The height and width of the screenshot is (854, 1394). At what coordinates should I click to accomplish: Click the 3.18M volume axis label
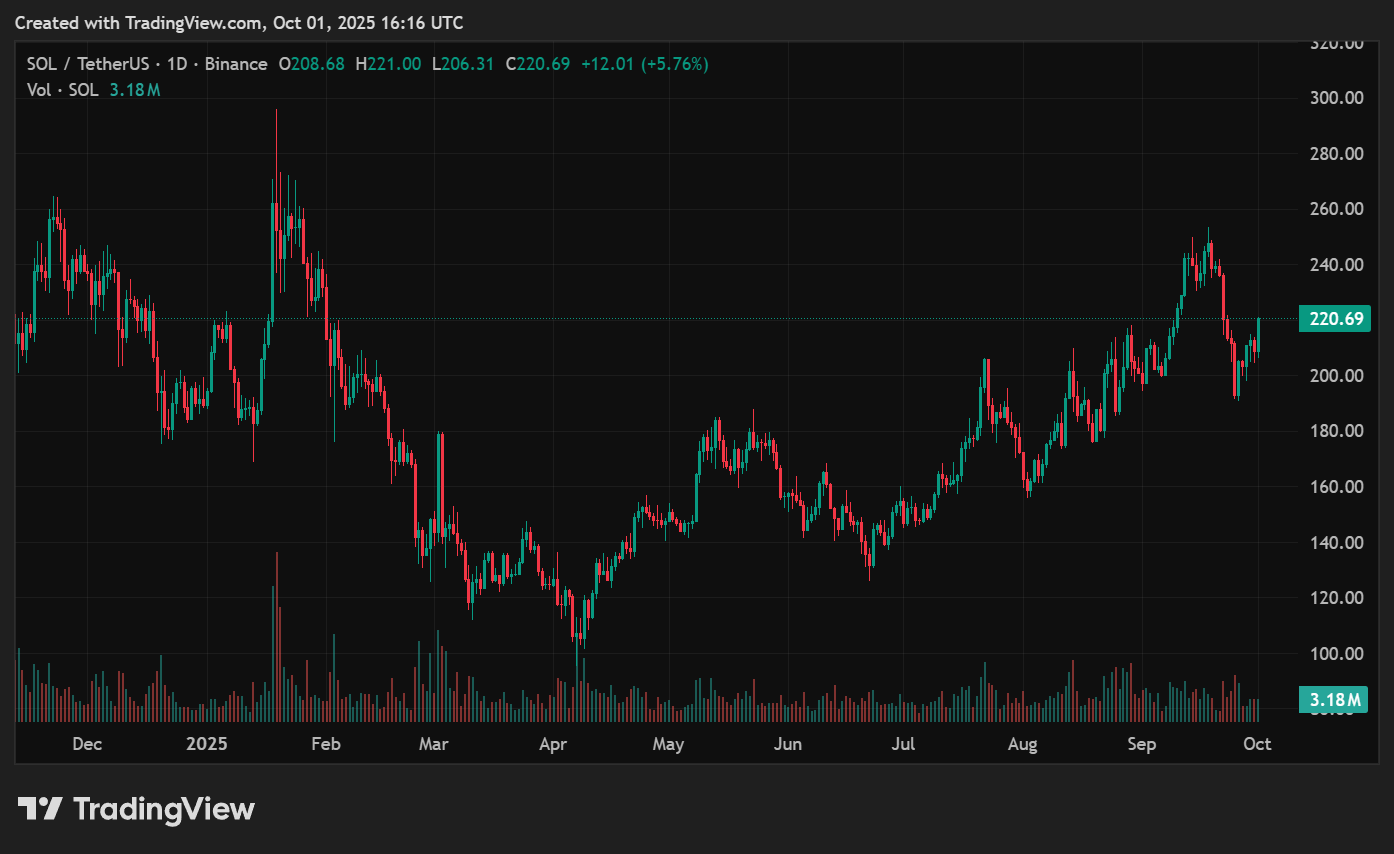[x=1335, y=699]
